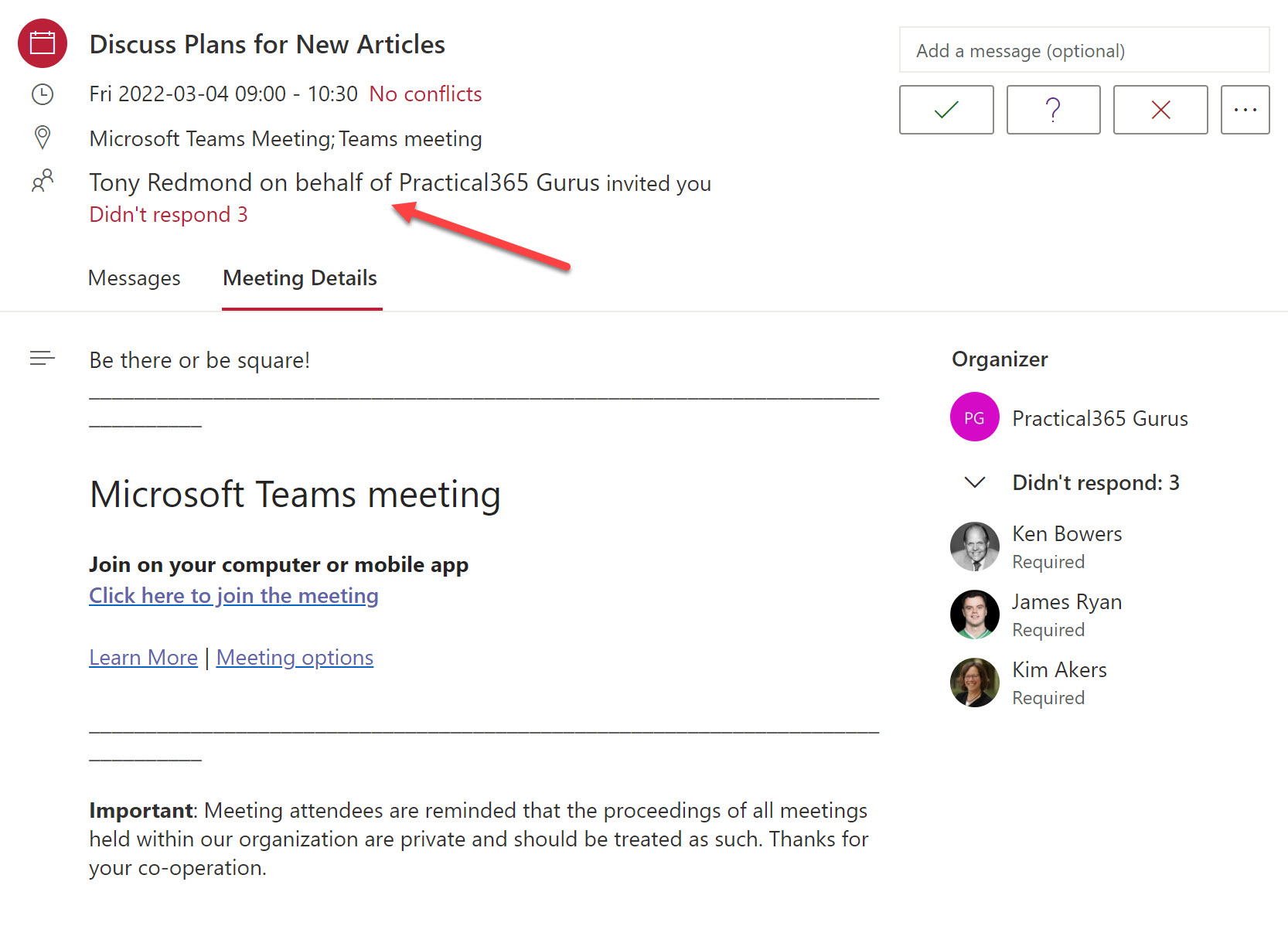Collapse the Didn't respond attendee list

pyautogui.click(x=975, y=482)
